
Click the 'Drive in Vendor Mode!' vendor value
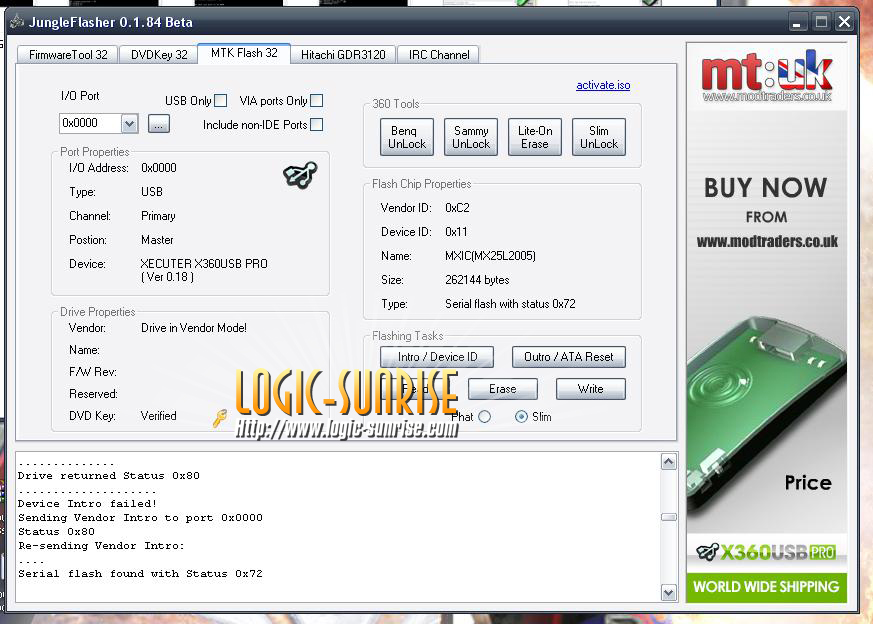194,328
